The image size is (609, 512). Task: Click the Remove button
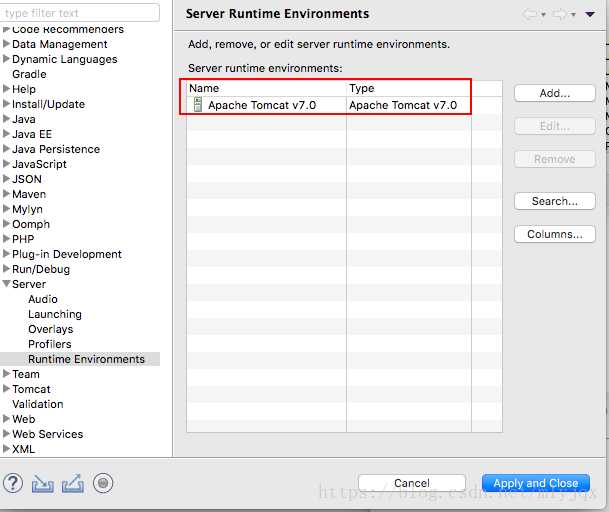pos(555,159)
